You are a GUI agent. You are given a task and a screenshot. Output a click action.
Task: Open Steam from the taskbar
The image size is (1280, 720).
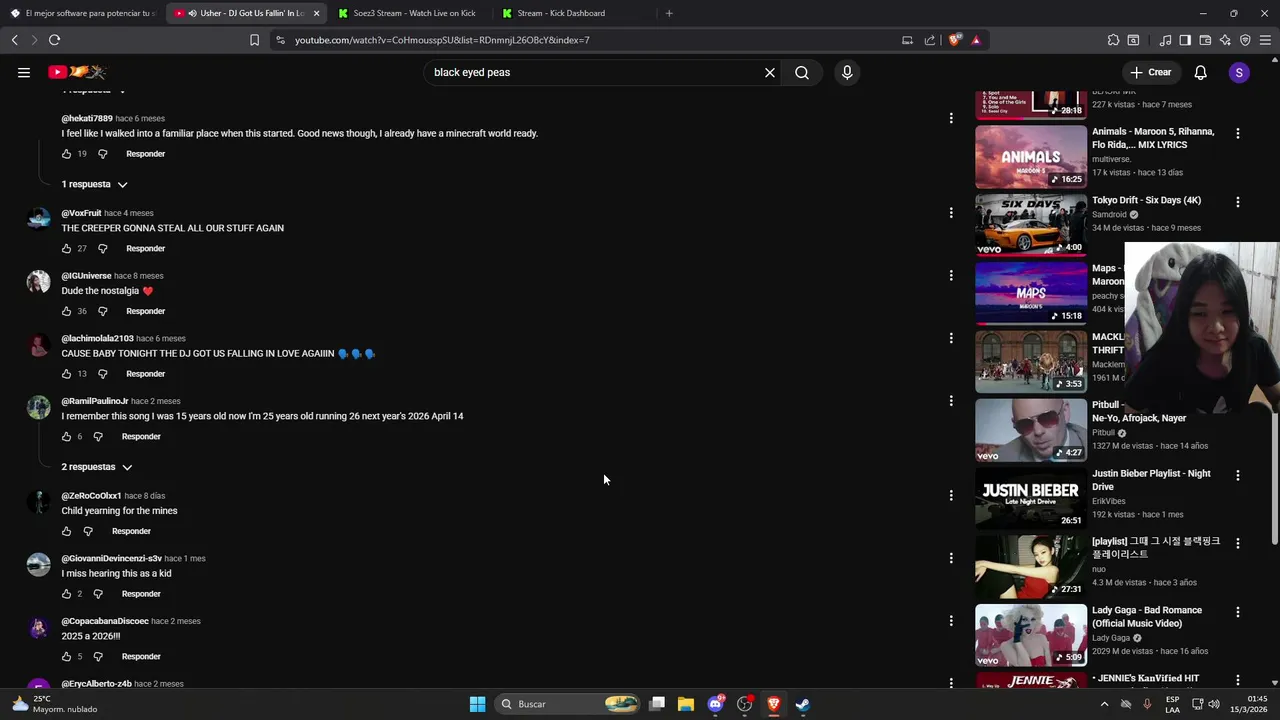[x=802, y=704]
